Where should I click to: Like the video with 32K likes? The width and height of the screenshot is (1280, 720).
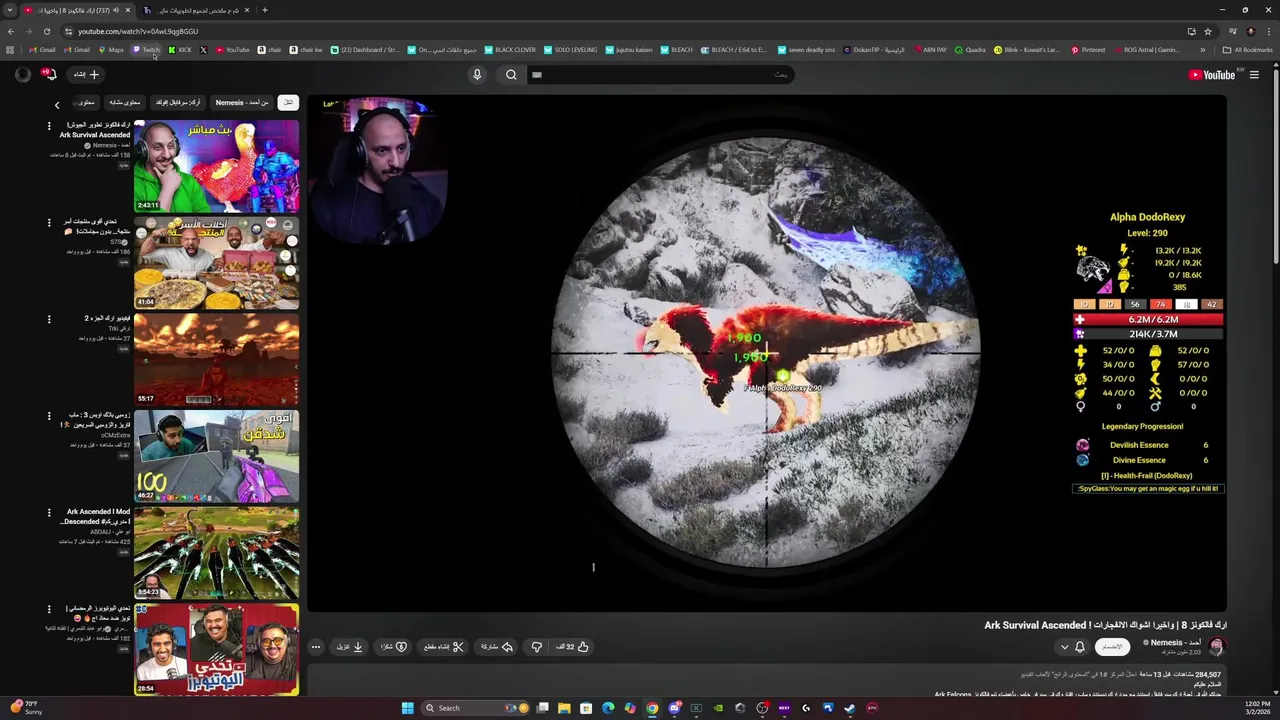click(x=573, y=647)
